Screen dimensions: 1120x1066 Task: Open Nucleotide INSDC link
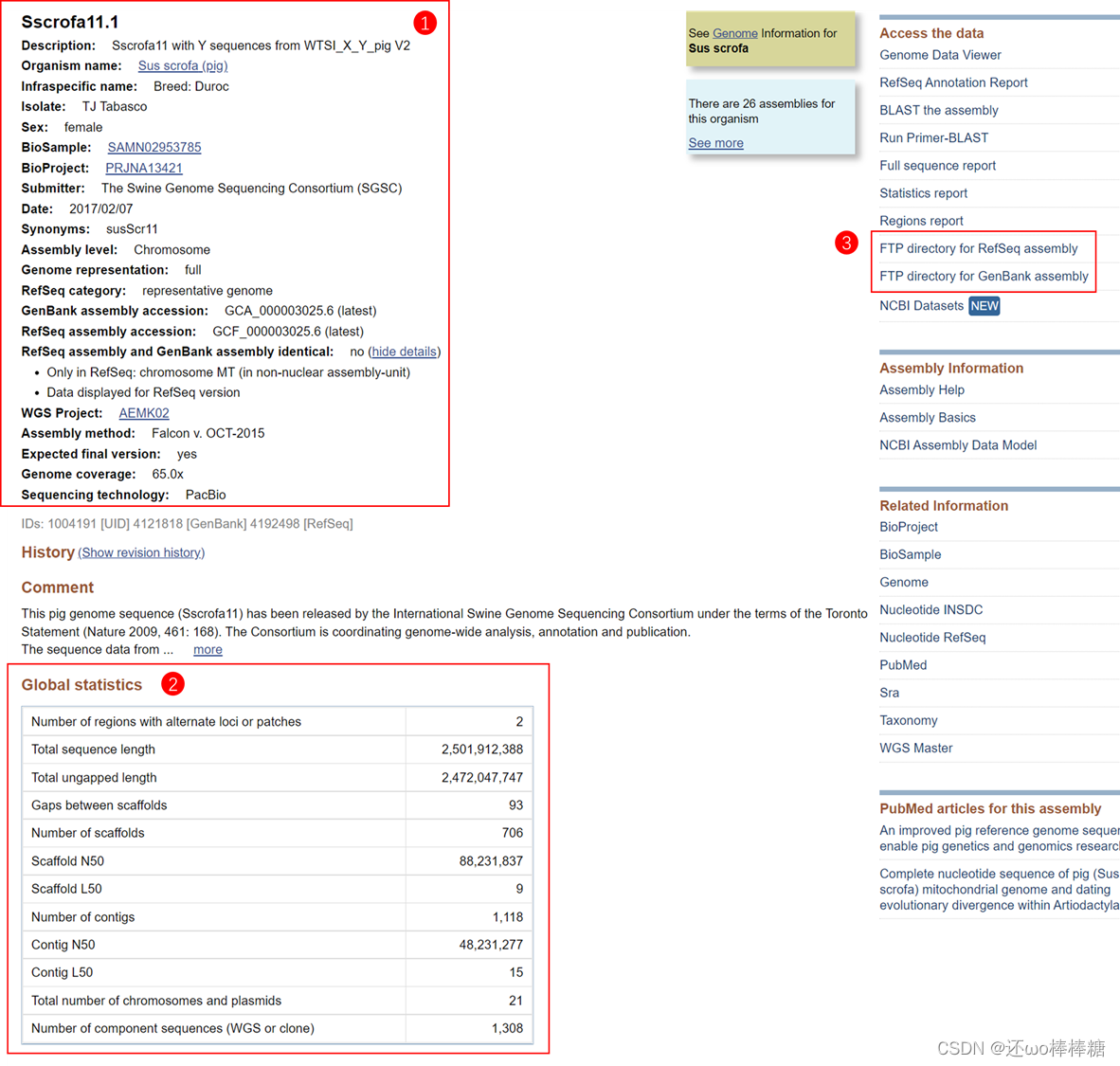[x=930, y=610]
